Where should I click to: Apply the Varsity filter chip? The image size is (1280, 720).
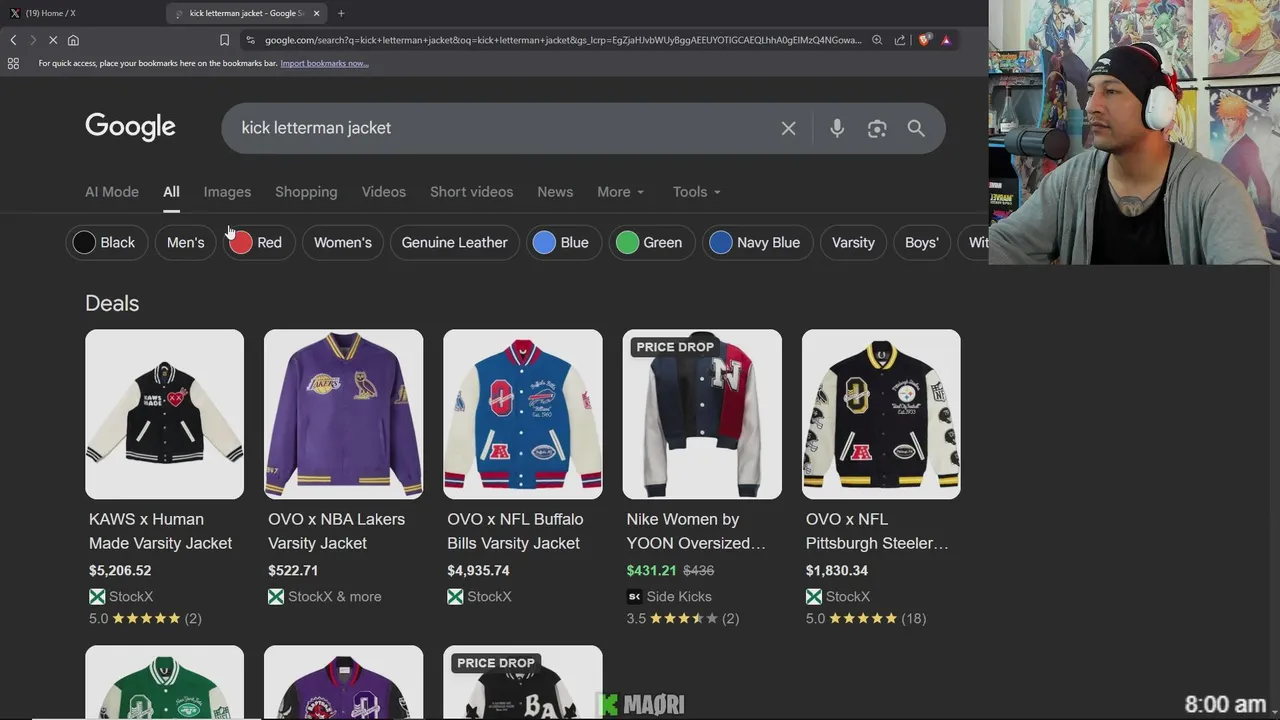point(853,242)
